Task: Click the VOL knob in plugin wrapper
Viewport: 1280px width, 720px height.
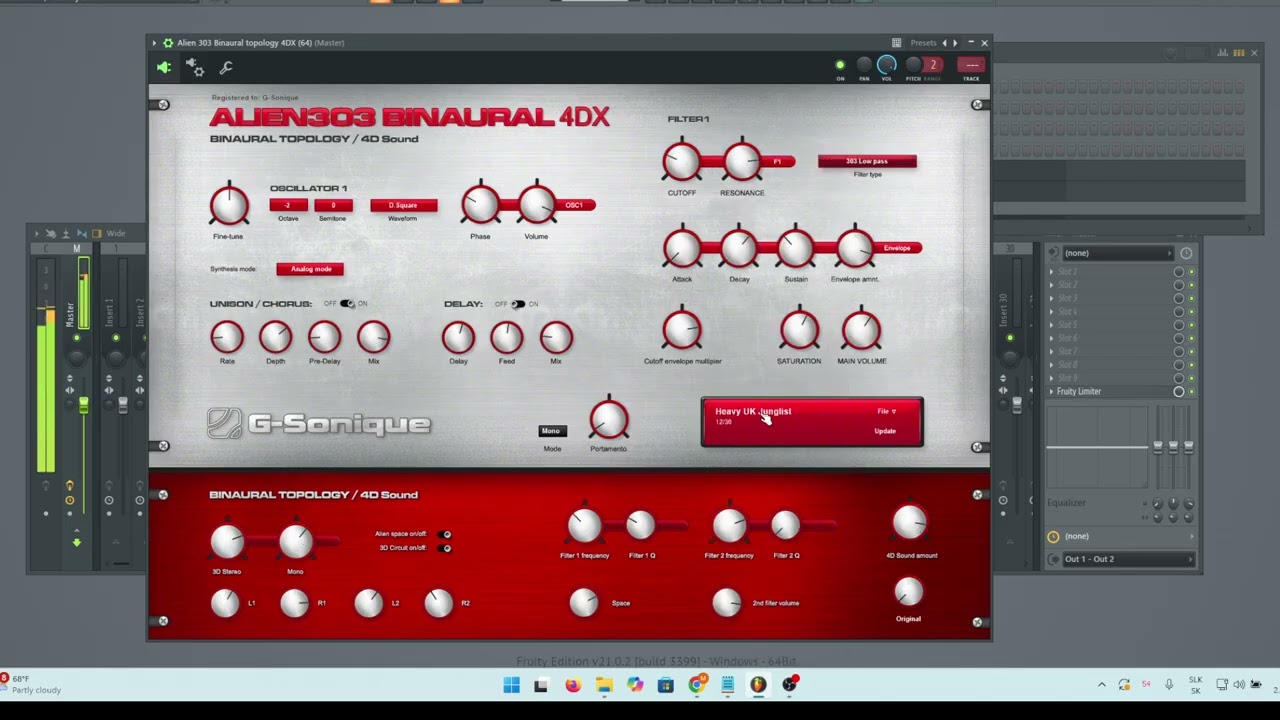Action: click(x=887, y=65)
